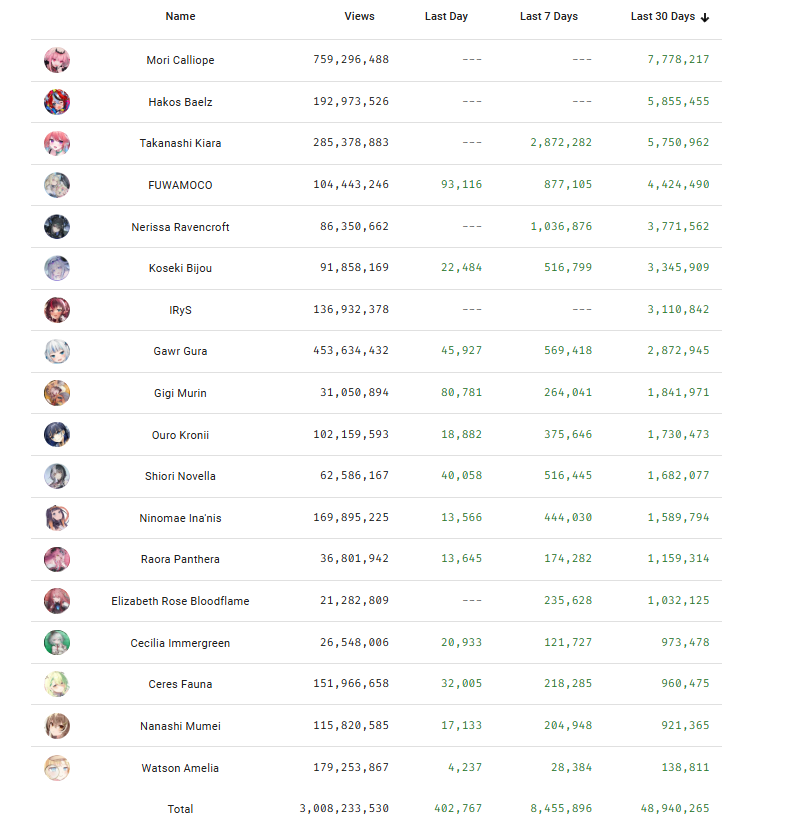Open the Koseki Bijou name link
Screen dimensions: 800x839
point(180,268)
